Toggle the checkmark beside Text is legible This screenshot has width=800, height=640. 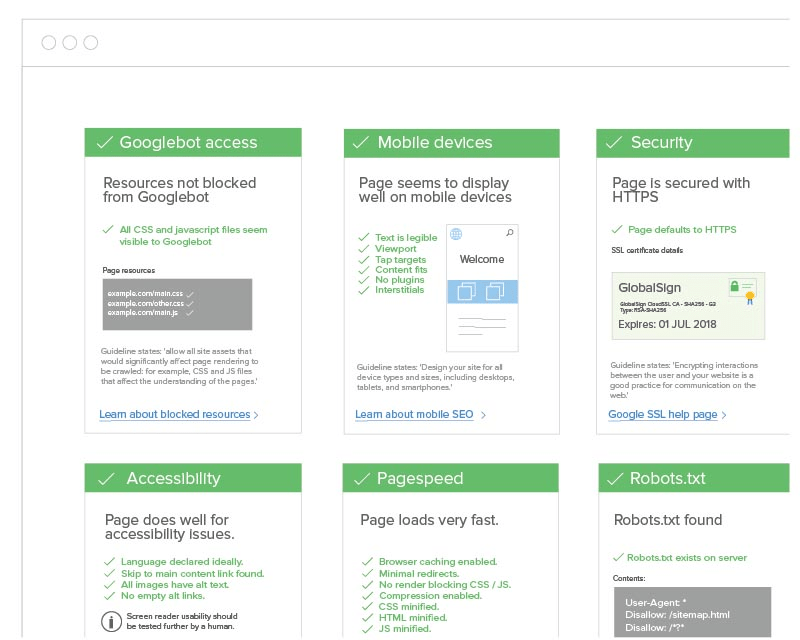(364, 238)
